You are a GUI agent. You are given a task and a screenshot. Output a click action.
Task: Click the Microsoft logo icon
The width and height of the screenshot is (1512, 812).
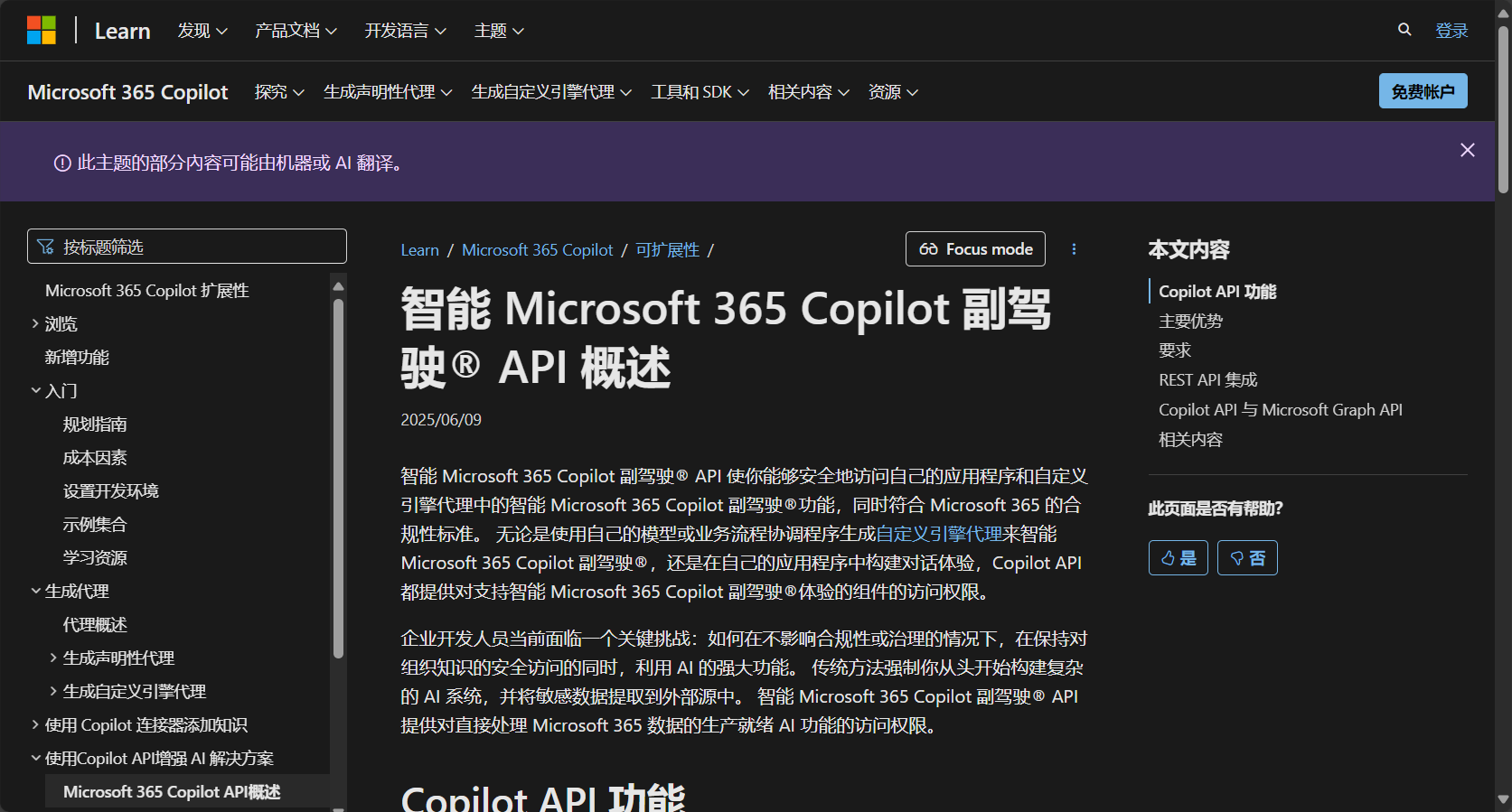coord(42,31)
